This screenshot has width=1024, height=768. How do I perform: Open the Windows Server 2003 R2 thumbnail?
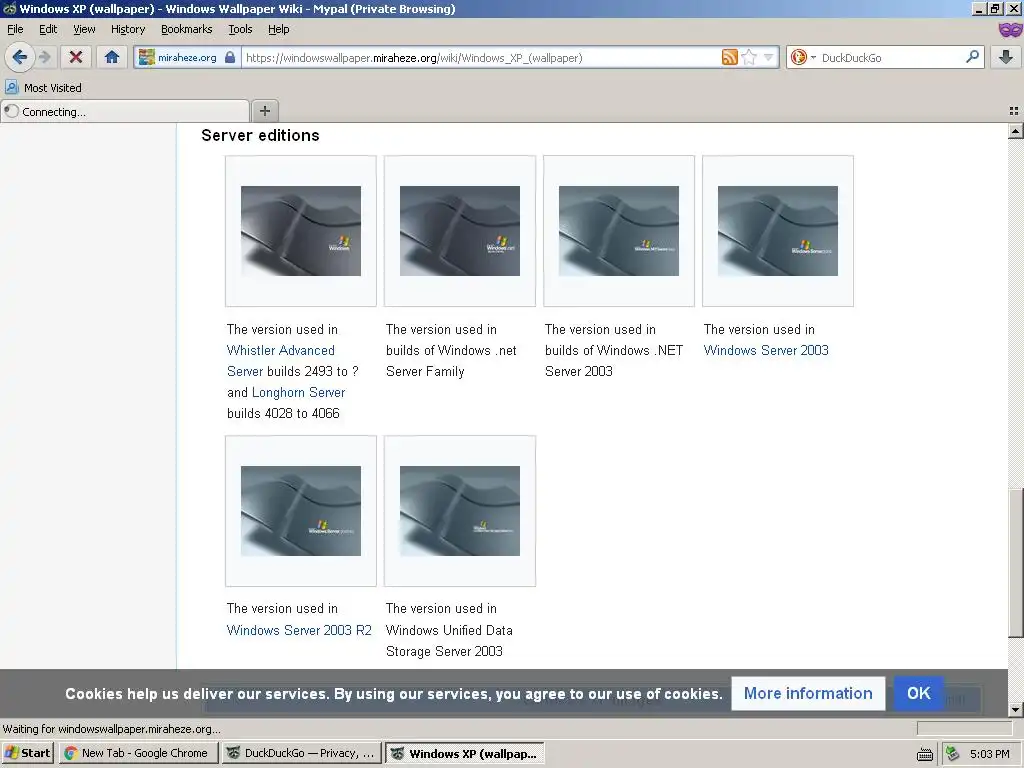(x=301, y=511)
